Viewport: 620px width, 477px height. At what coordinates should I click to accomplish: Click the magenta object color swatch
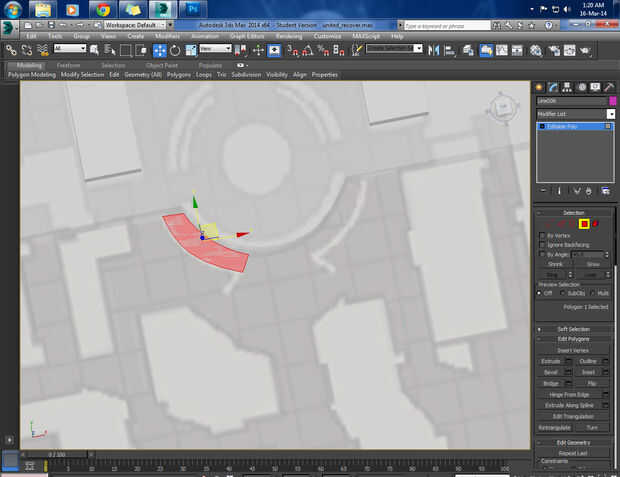pos(612,101)
